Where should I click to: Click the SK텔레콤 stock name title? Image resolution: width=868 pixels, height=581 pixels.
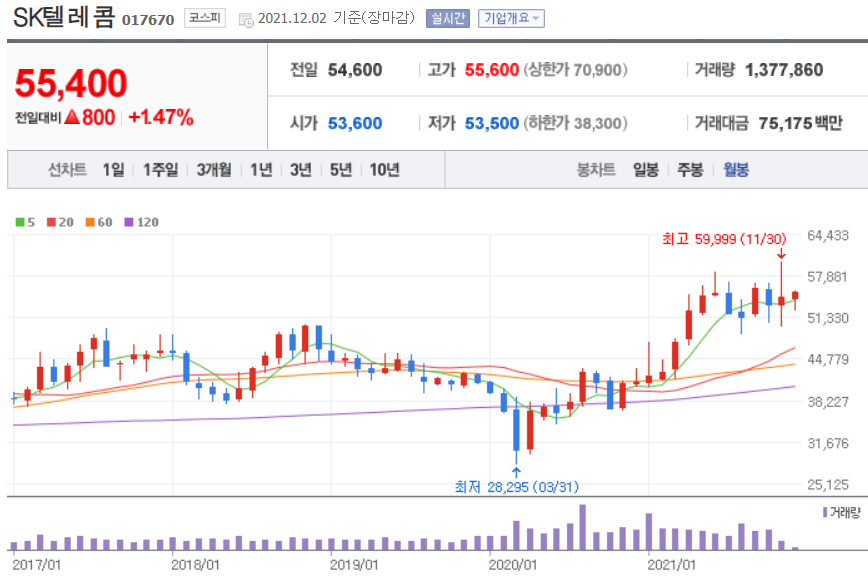point(64,17)
